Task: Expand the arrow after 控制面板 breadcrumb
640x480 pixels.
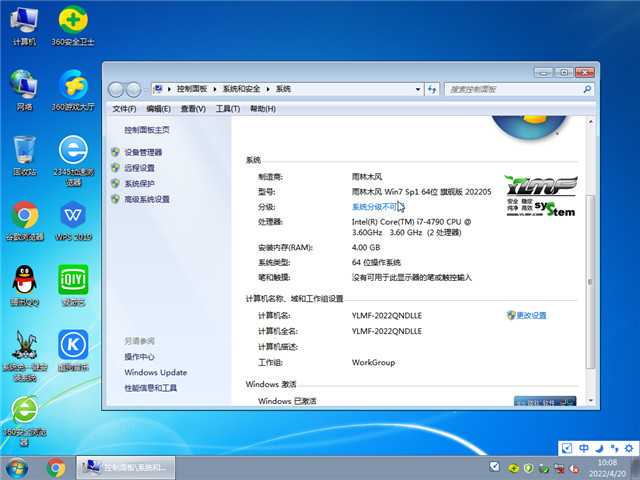Action: click(215, 89)
